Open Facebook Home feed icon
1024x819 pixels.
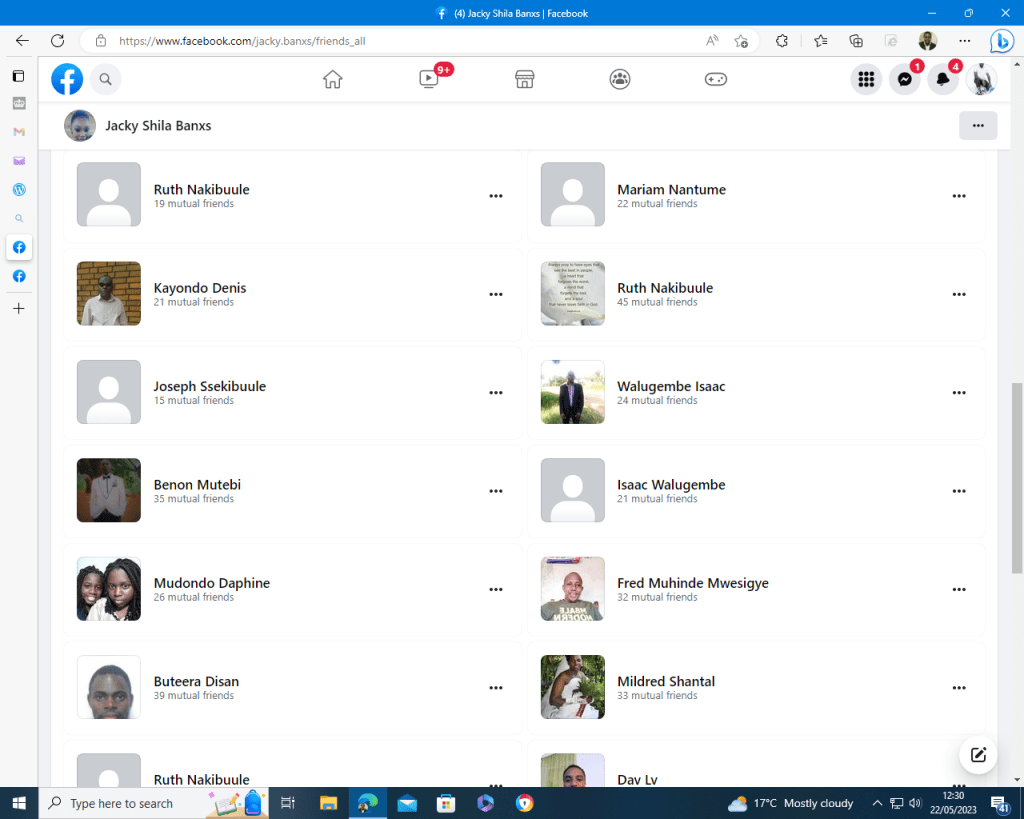pos(333,79)
